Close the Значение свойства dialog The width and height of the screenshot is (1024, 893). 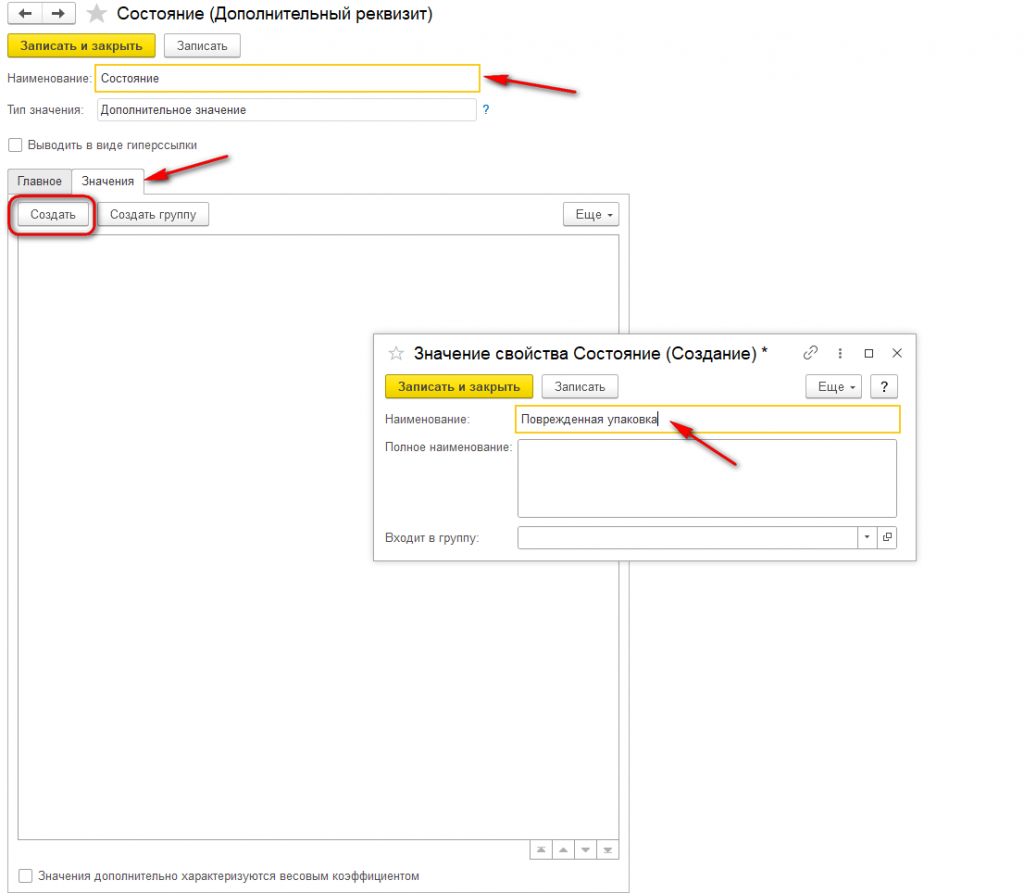click(x=897, y=353)
